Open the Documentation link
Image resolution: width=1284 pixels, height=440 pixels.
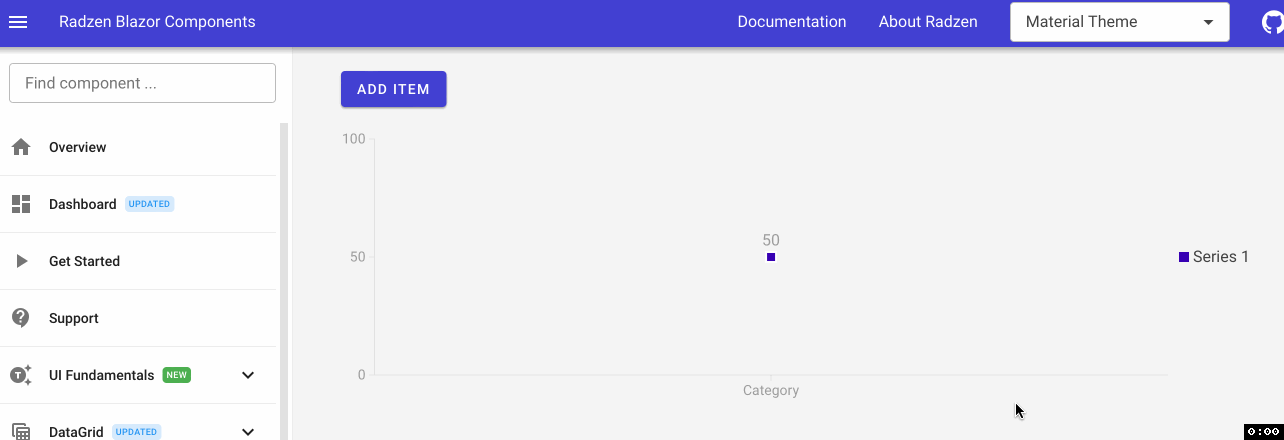tap(792, 22)
